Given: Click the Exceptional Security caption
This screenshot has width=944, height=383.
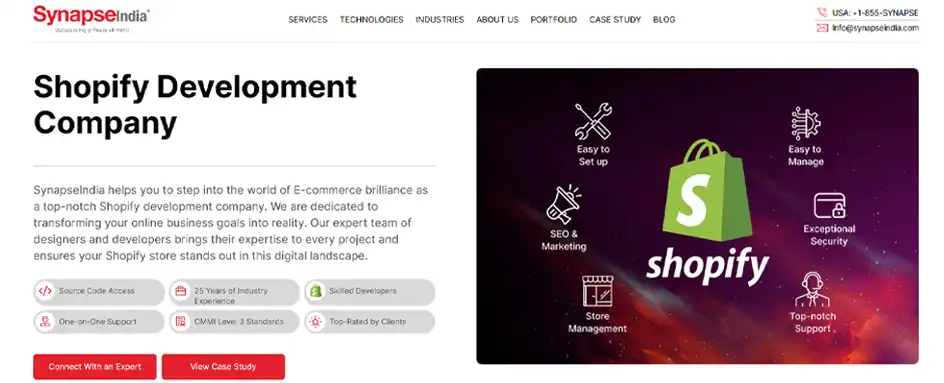Looking at the screenshot, I should (x=829, y=235).
